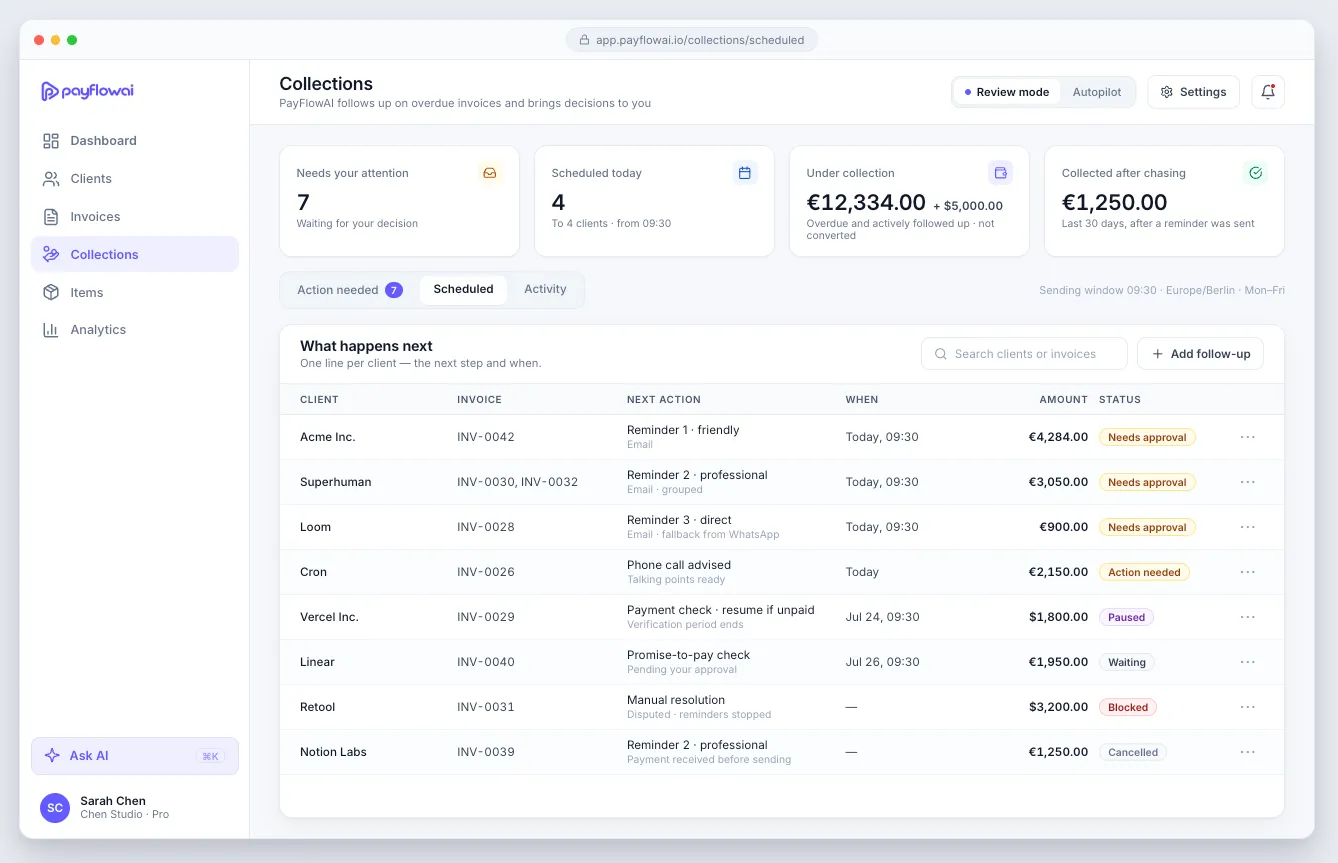This screenshot has height=863, width=1338.
Task: Open the three-dot menu for Loom
Action: click(1247, 527)
